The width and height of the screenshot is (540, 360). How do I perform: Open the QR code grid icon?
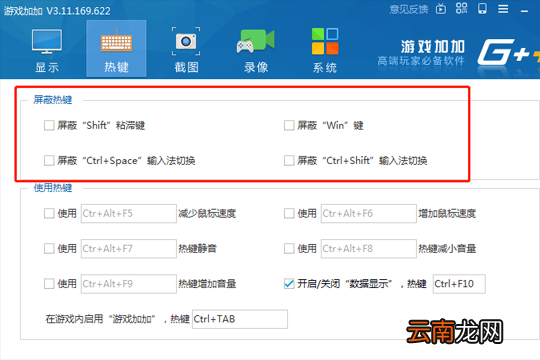(x=461, y=8)
